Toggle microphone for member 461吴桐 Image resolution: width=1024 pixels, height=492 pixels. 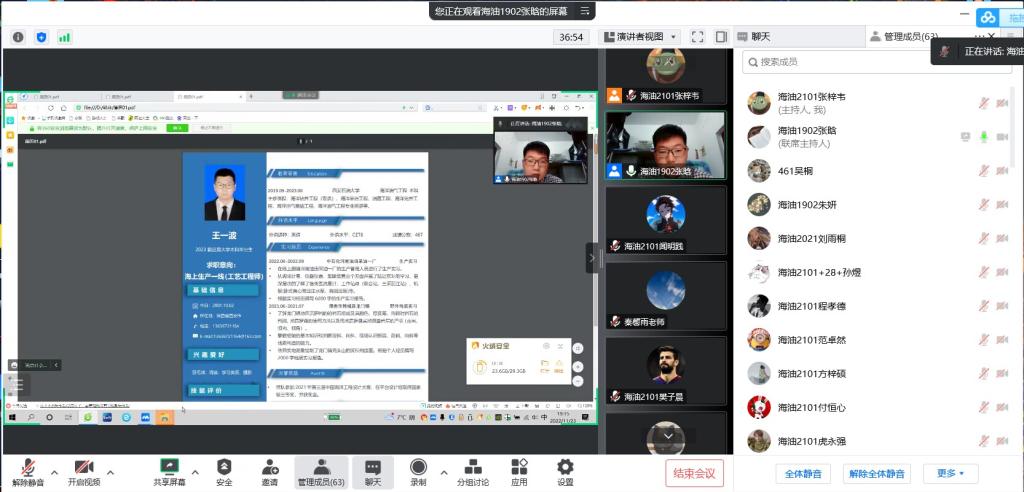[984, 170]
